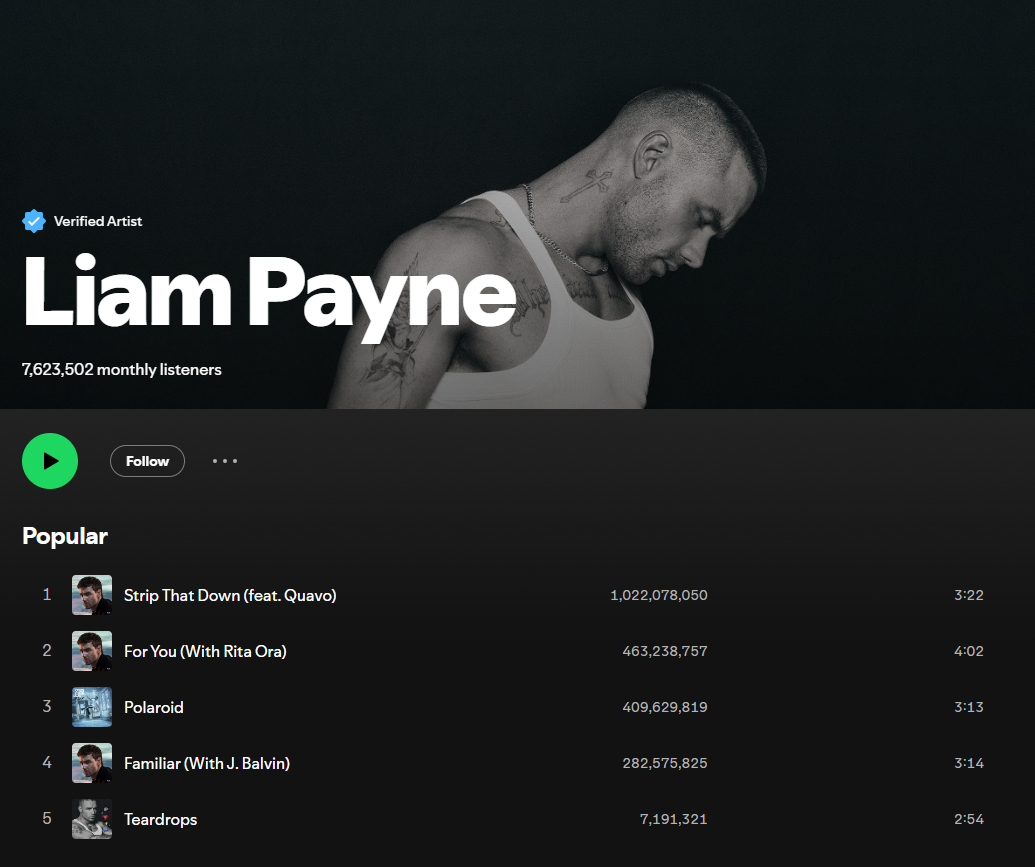Open For You (With Rita Ora) track

[205, 652]
